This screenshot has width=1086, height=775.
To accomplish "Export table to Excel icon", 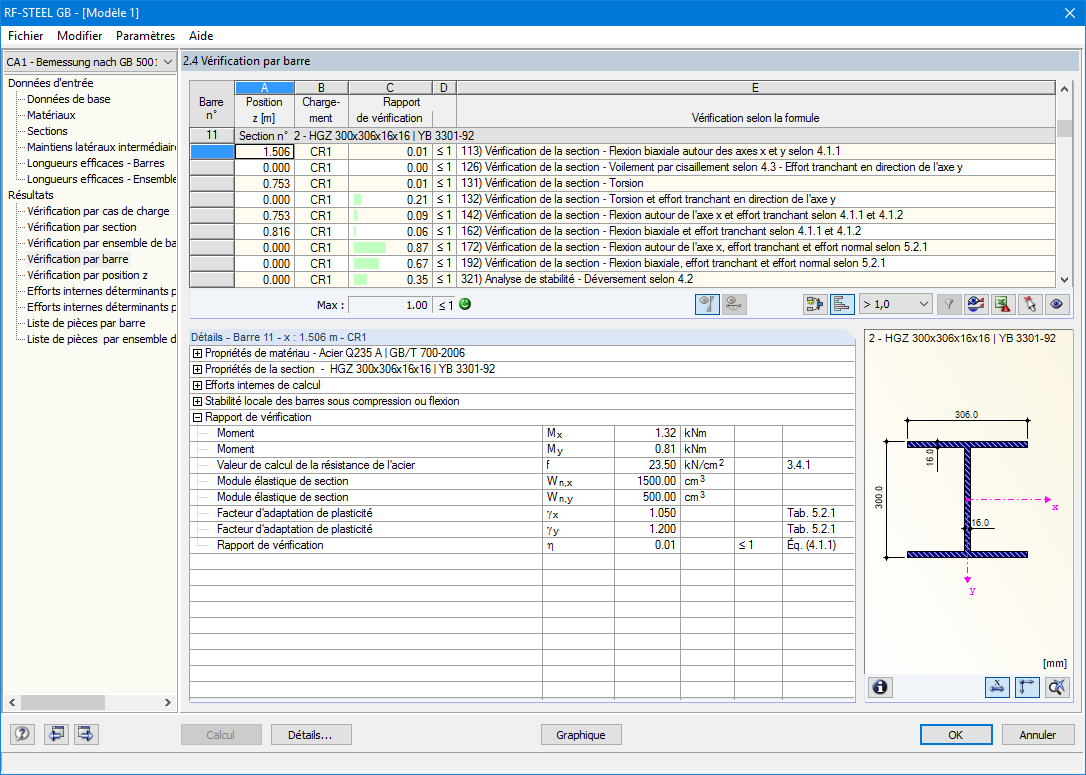I will click(x=1003, y=304).
